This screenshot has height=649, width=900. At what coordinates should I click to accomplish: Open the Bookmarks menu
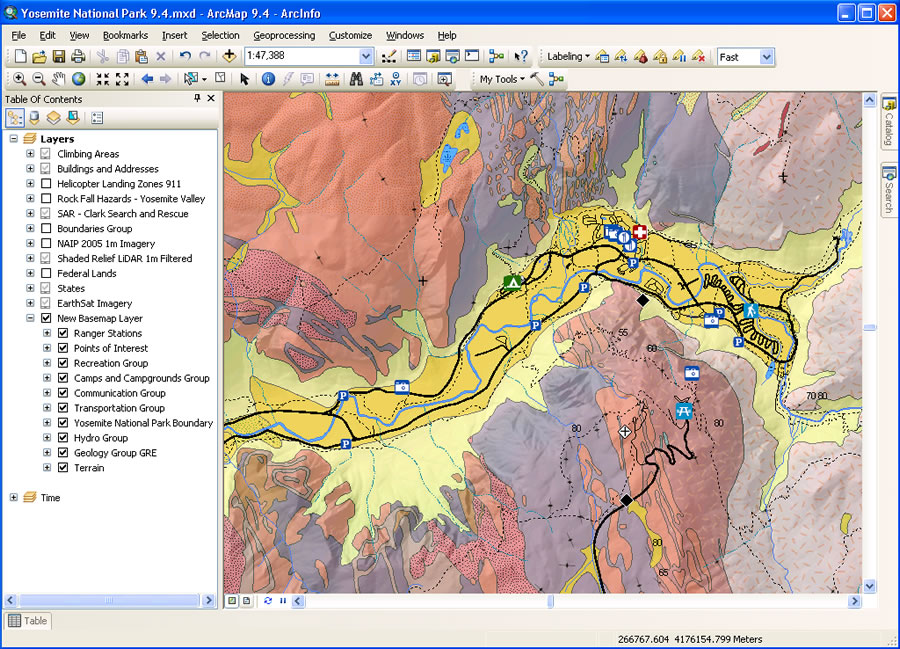(125, 35)
